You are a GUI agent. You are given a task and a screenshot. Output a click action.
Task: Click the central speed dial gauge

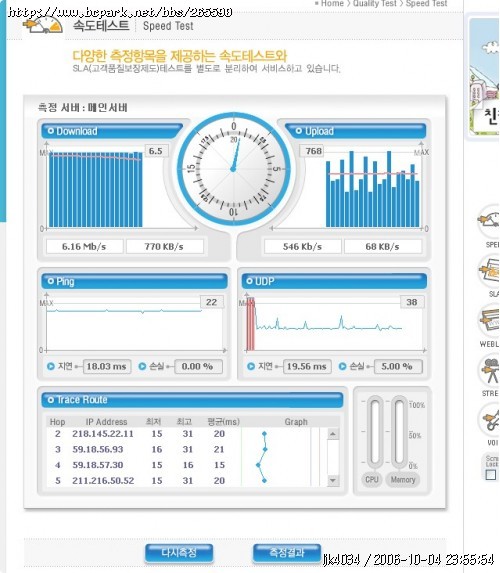pyautogui.click(x=234, y=169)
